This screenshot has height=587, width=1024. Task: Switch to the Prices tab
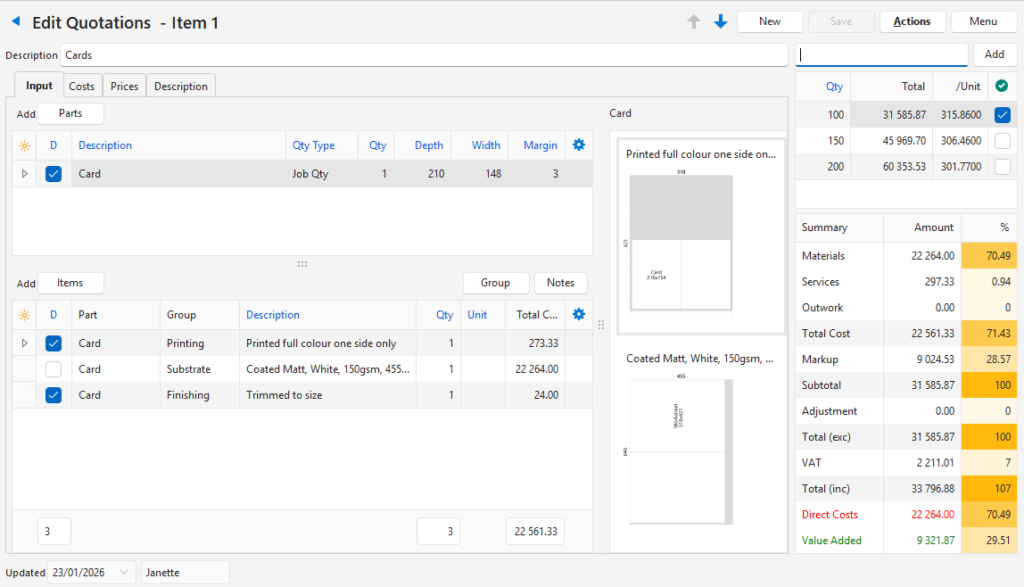click(x=123, y=85)
